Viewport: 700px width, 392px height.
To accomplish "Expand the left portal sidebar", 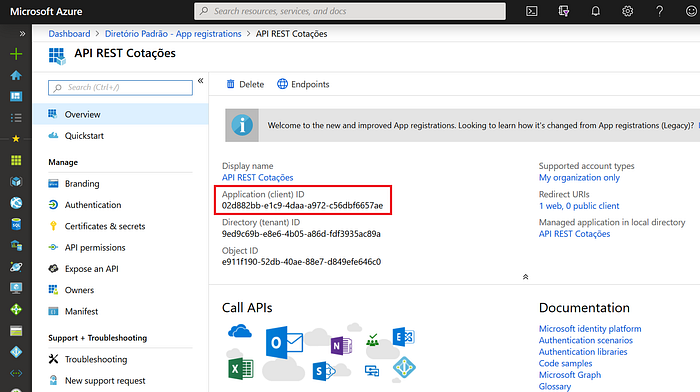I will (22, 33).
